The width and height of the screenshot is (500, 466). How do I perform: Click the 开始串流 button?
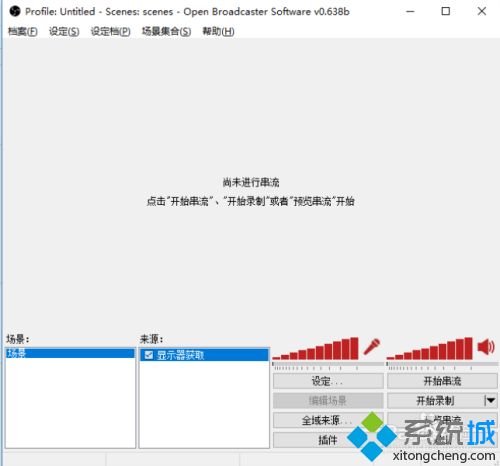[442, 381]
